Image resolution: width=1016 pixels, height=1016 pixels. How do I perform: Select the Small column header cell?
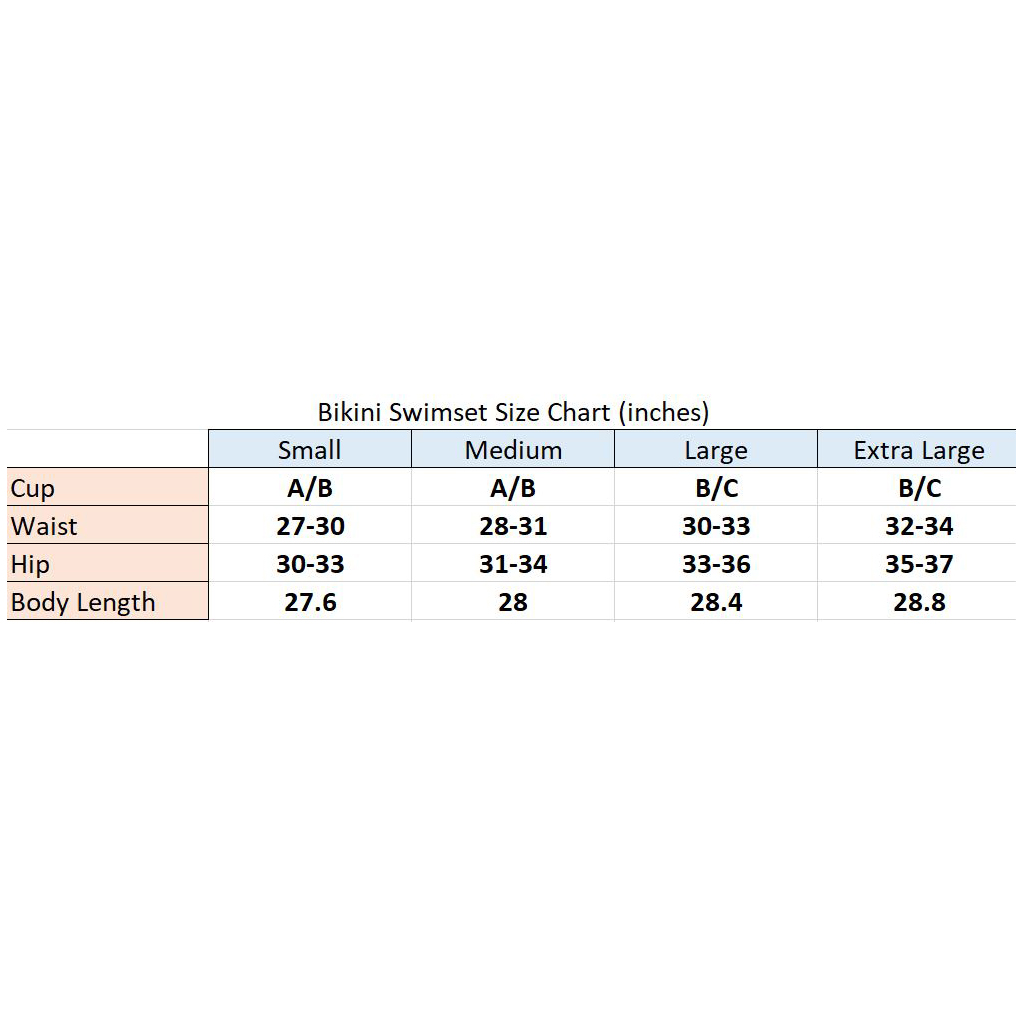[310, 449]
